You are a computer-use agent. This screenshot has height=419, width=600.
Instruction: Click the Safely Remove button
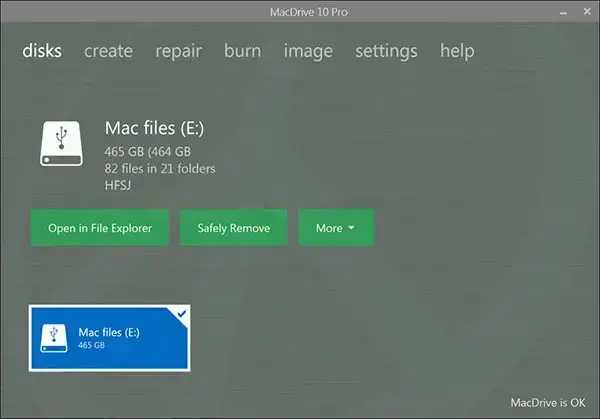(x=233, y=228)
